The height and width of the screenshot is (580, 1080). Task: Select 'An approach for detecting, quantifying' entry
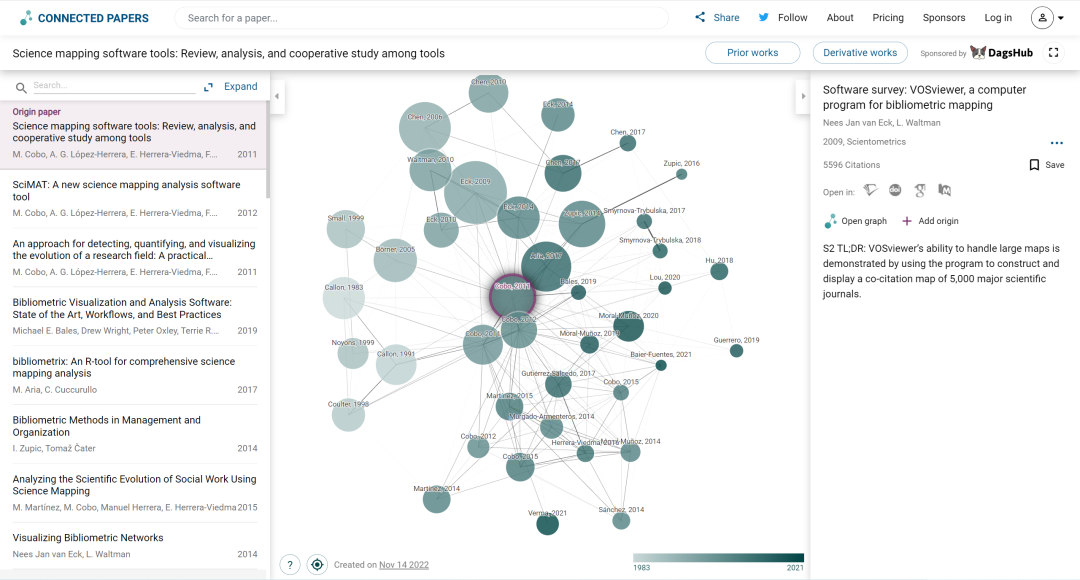pyautogui.click(x=134, y=258)
